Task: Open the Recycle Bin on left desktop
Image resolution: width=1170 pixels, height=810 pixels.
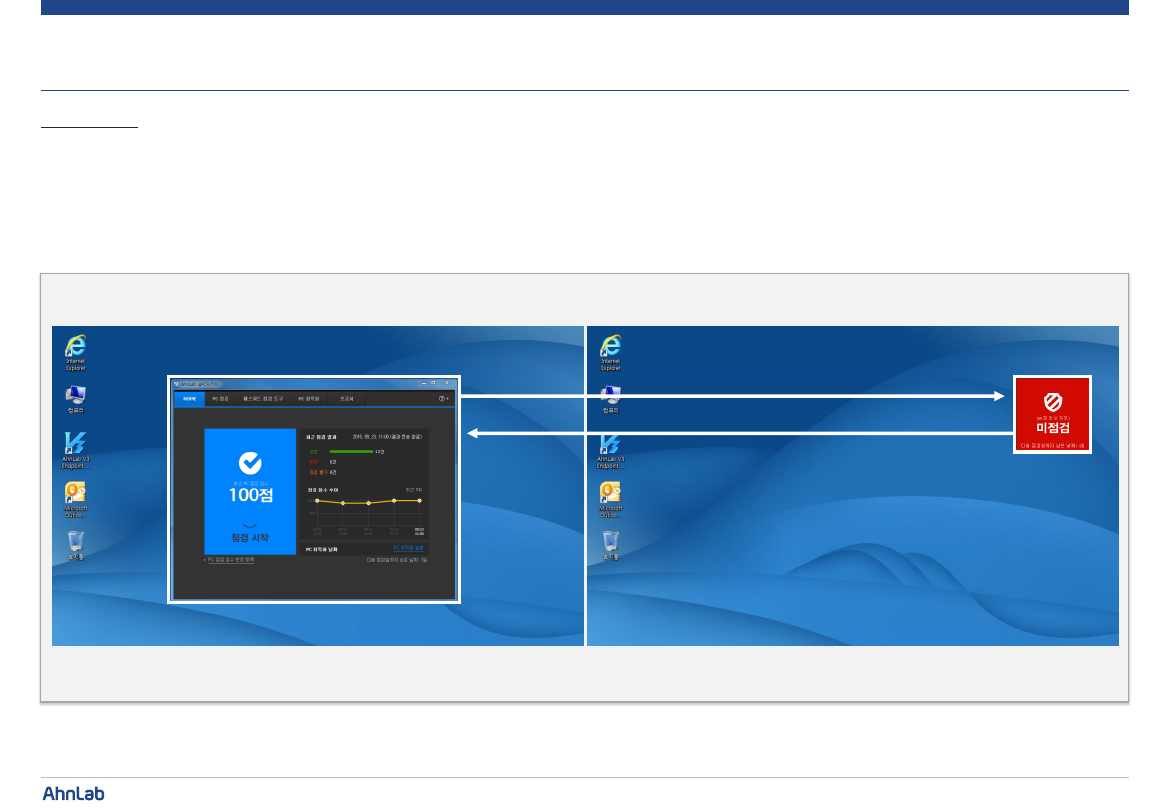Action: (75, 542)
